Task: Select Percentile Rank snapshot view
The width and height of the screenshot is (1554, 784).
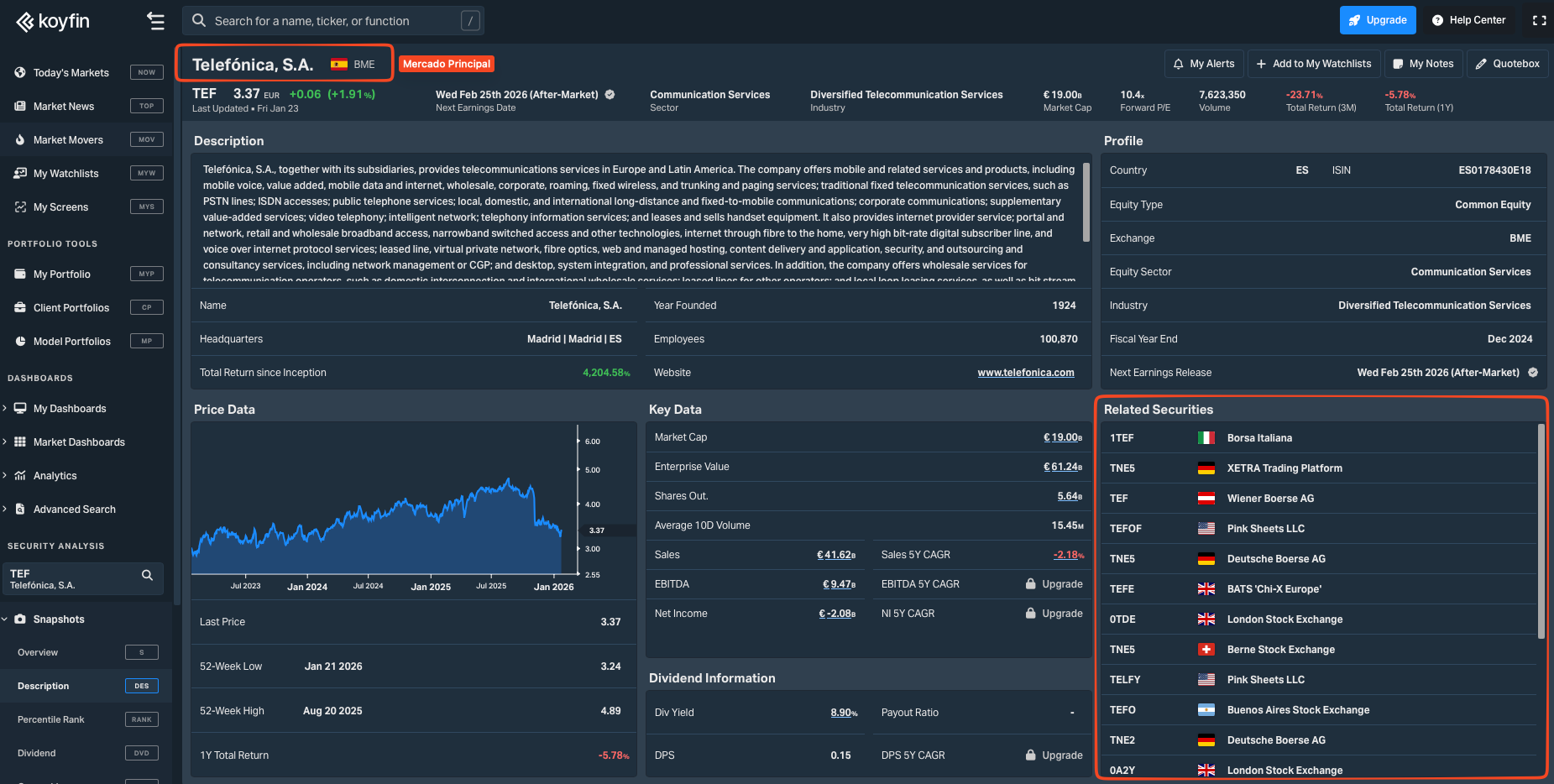Action: click(x=51, y=719)
